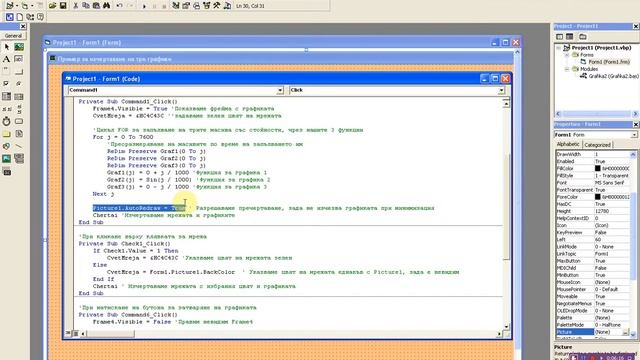Switch to Full Module View in code window
640x360 pixels.
pos(76,333)
